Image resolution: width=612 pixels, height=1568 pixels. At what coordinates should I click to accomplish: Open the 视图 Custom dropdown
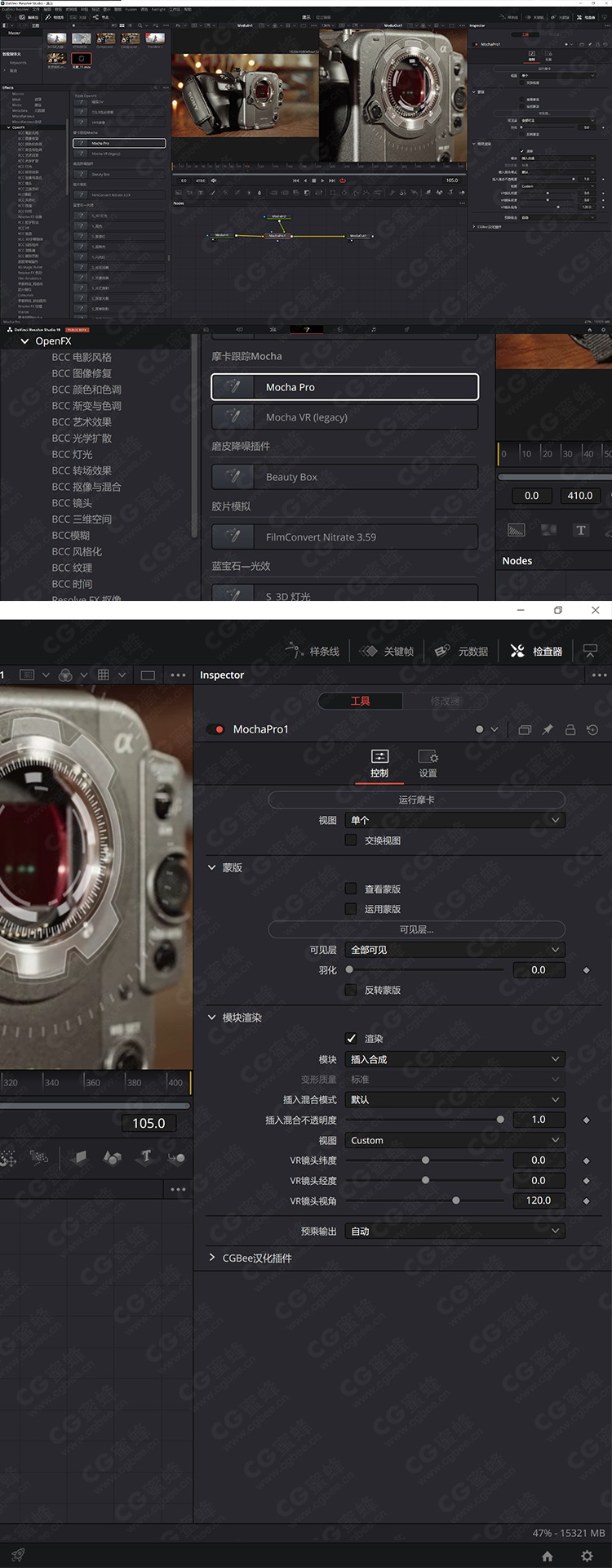click(x=455, y=1140)
